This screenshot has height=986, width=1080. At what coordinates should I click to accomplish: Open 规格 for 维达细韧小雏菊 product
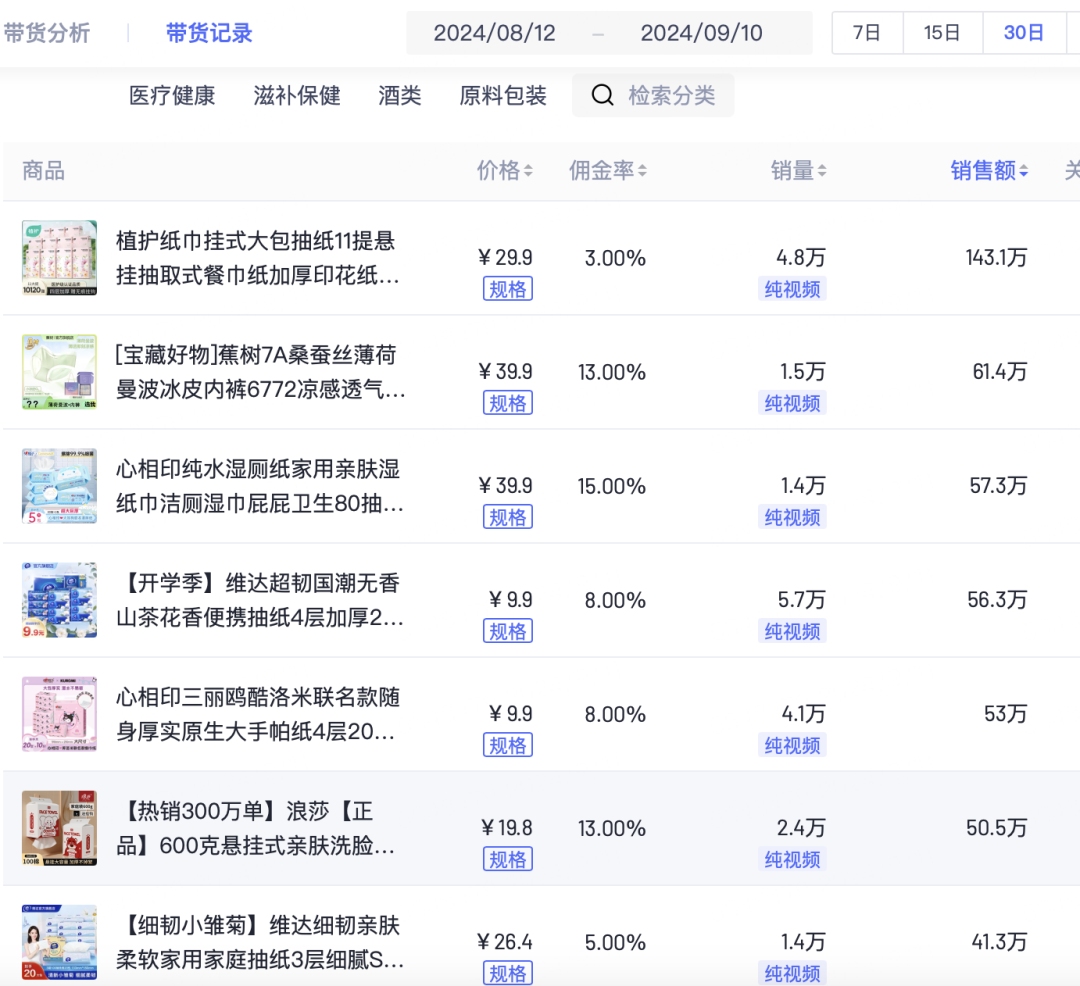coord(508,973)
